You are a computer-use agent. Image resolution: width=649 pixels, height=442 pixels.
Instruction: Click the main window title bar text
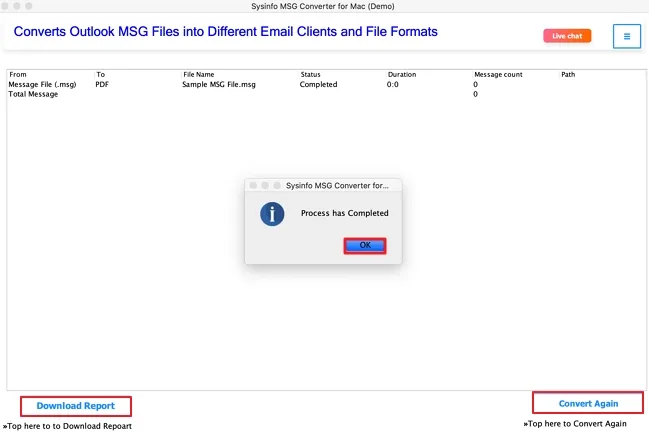(x=323, y=6)
